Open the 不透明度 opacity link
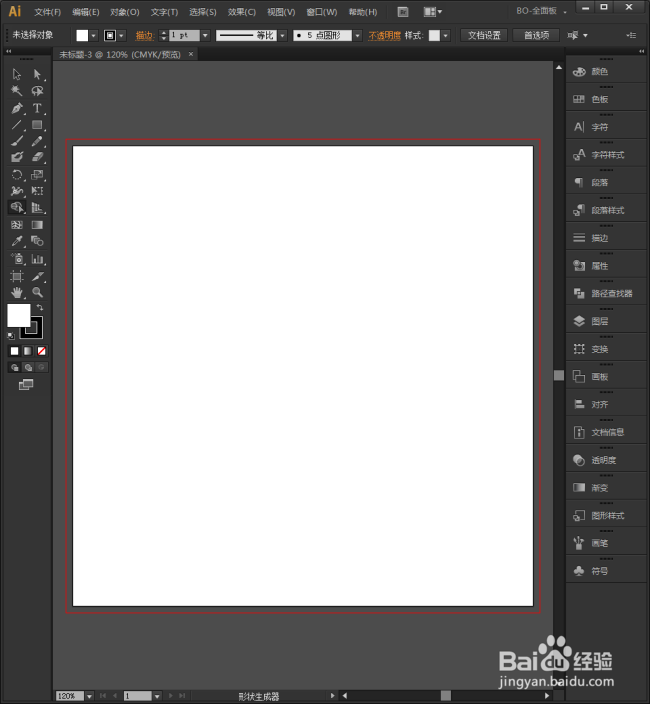The width and height of the screenshot is (650, 704). pyautogui.click(x=384, y=35)
